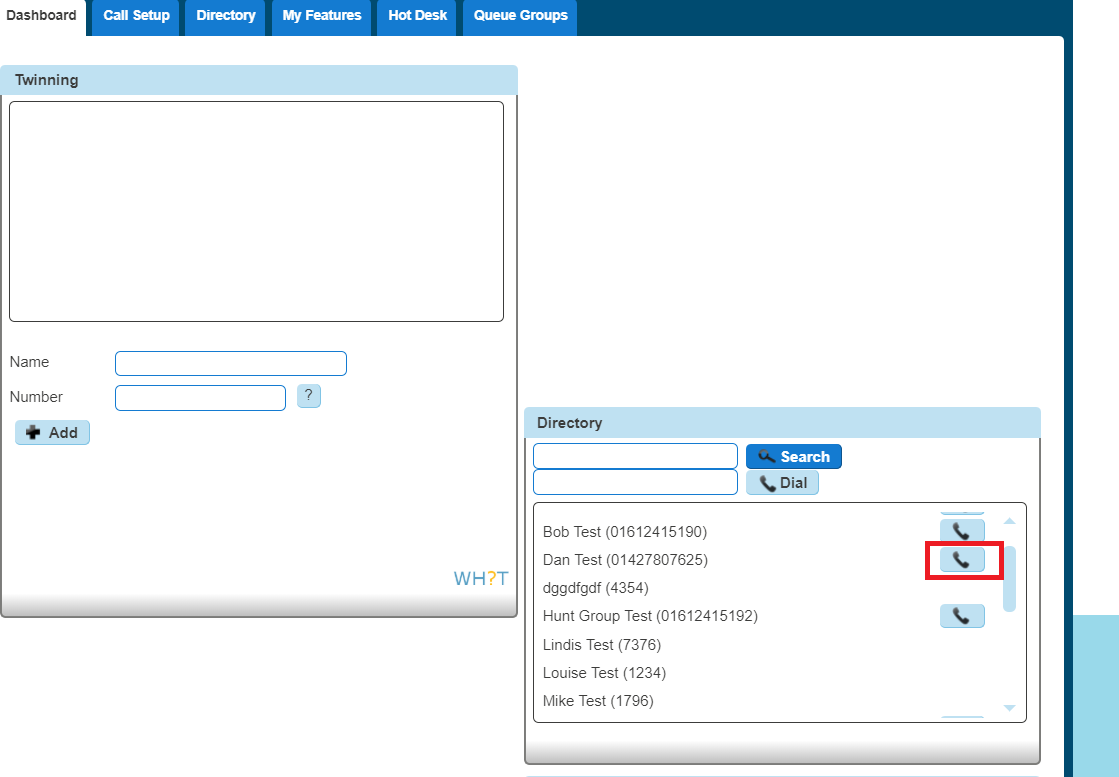Open the Directory tab

coord(226,16)
